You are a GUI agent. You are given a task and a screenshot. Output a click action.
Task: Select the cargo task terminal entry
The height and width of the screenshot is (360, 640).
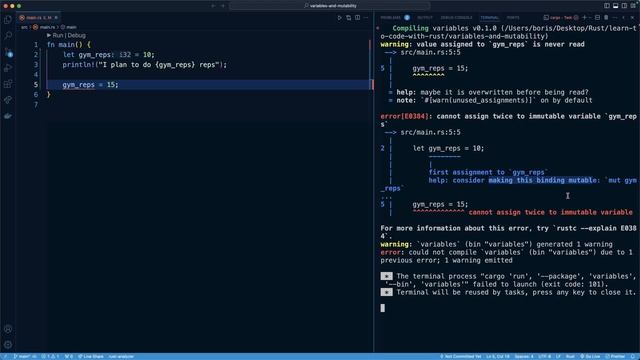click(x=561, y=18)
